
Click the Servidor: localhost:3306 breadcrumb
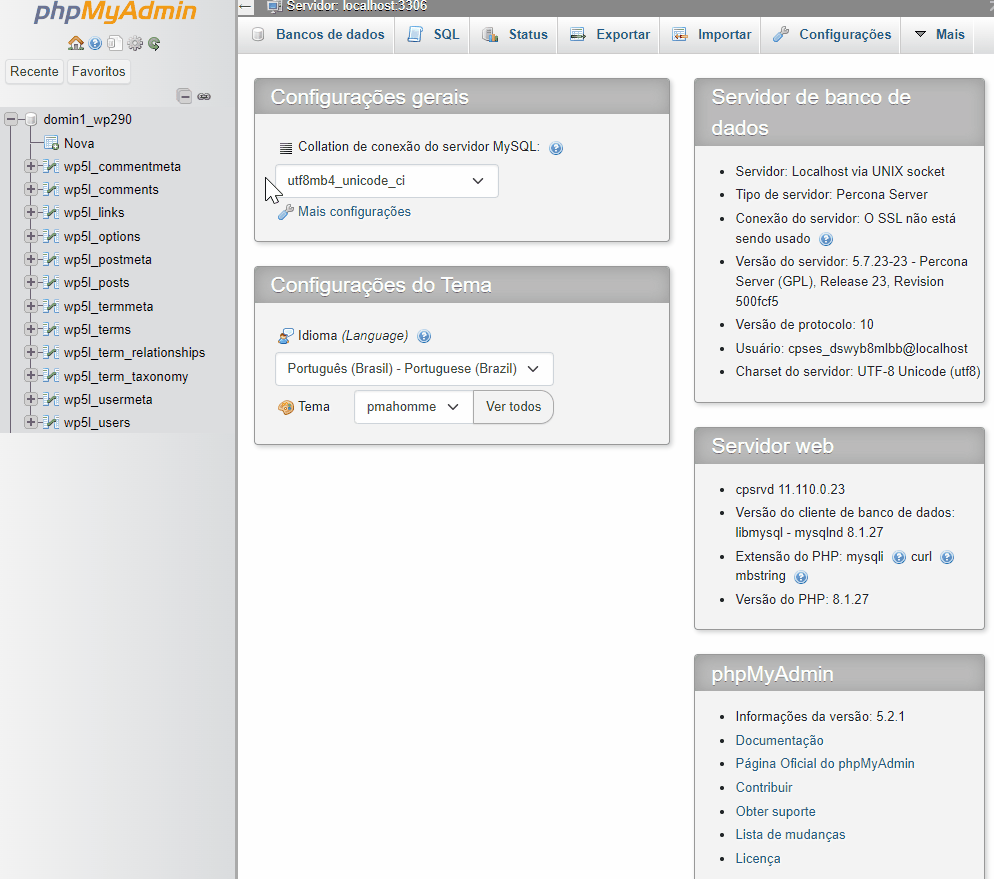(356, 6)
